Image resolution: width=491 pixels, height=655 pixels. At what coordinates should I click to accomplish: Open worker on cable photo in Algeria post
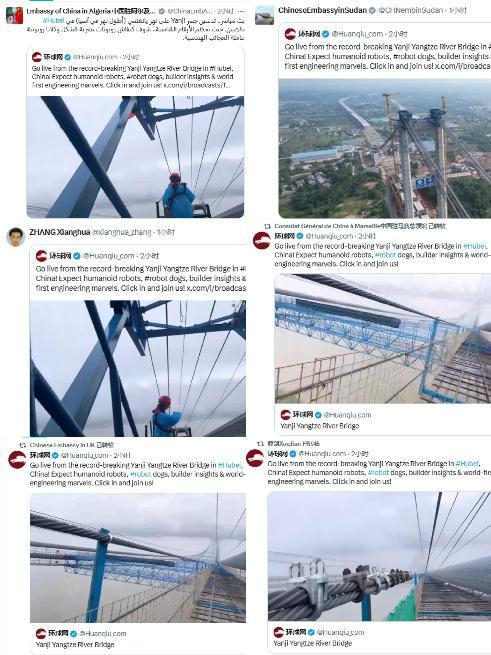pyautogui.click(x=135, y=157)
